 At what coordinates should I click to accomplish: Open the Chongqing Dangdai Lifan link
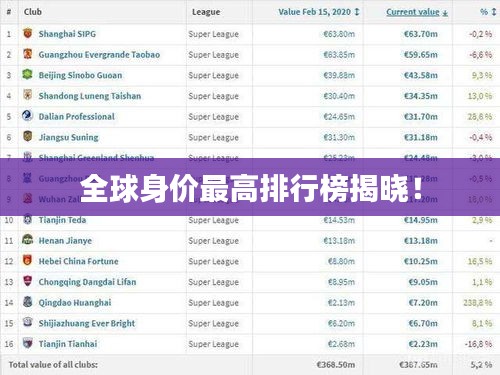pos(87,282)
